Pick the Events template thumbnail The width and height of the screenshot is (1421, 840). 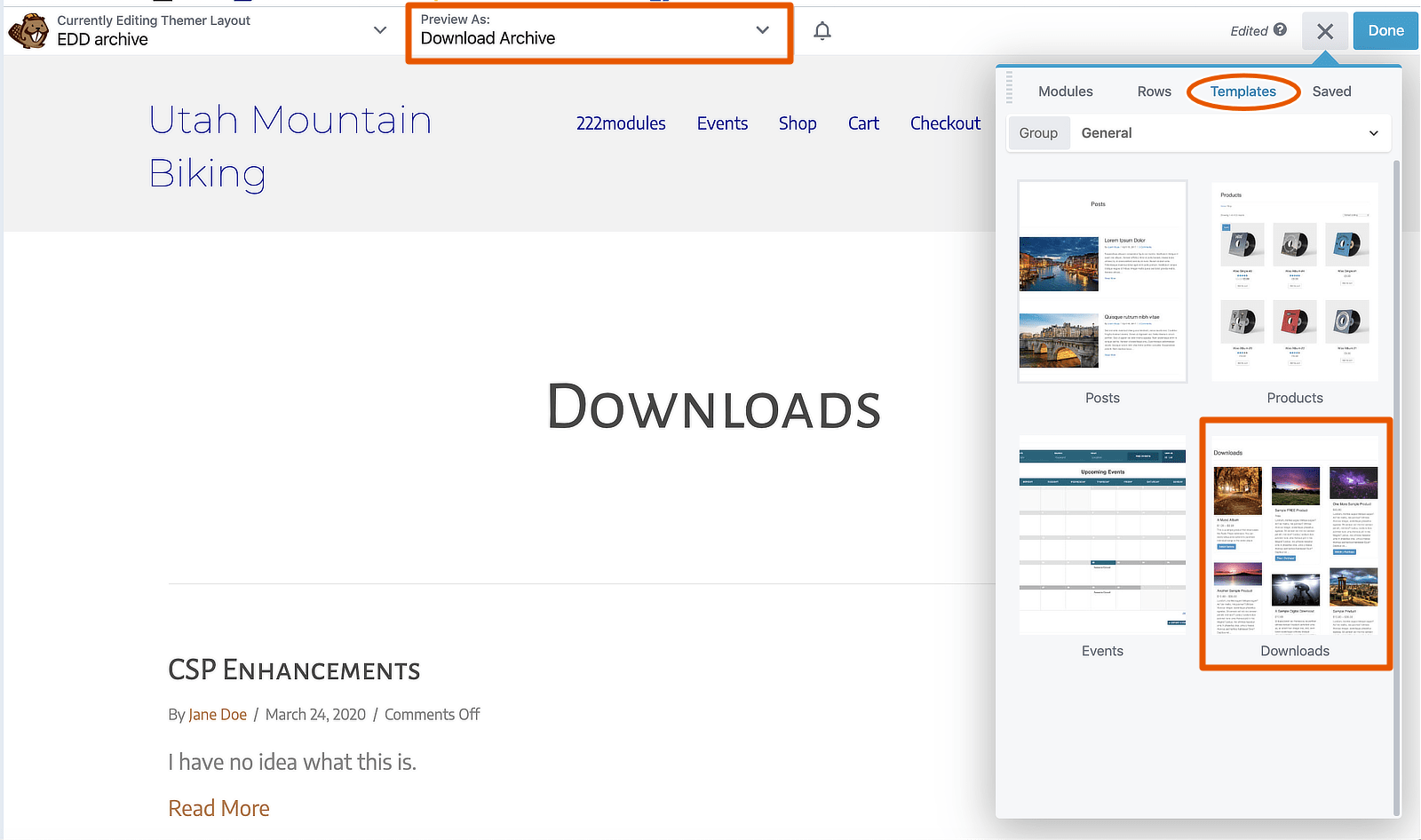tap(1102, 535)
